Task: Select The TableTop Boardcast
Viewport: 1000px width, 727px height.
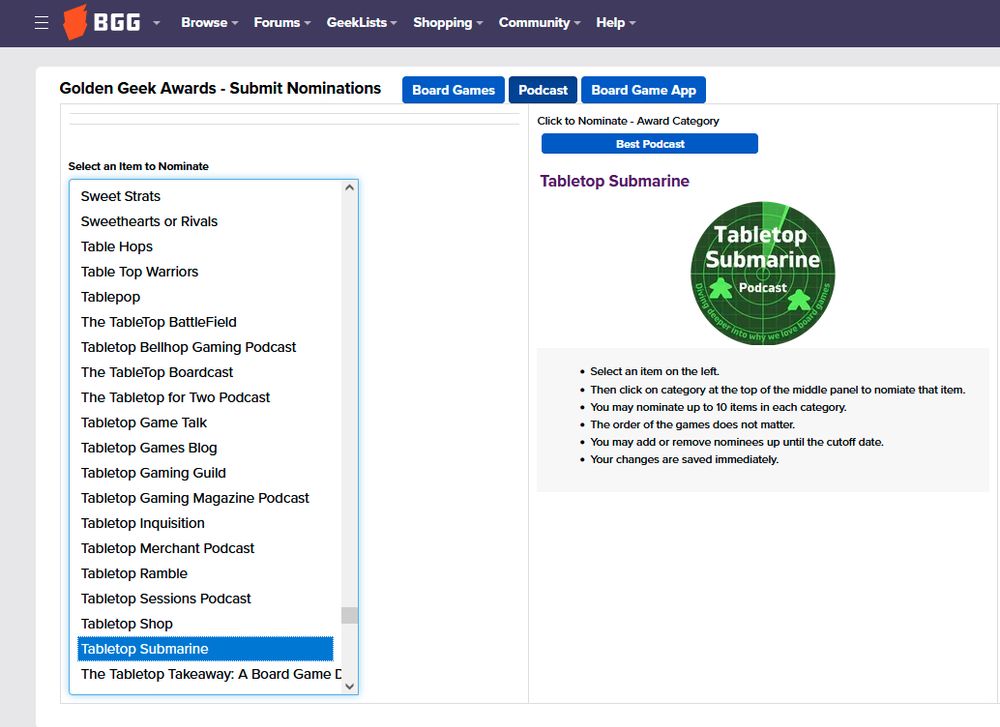Action: (205, 372)
